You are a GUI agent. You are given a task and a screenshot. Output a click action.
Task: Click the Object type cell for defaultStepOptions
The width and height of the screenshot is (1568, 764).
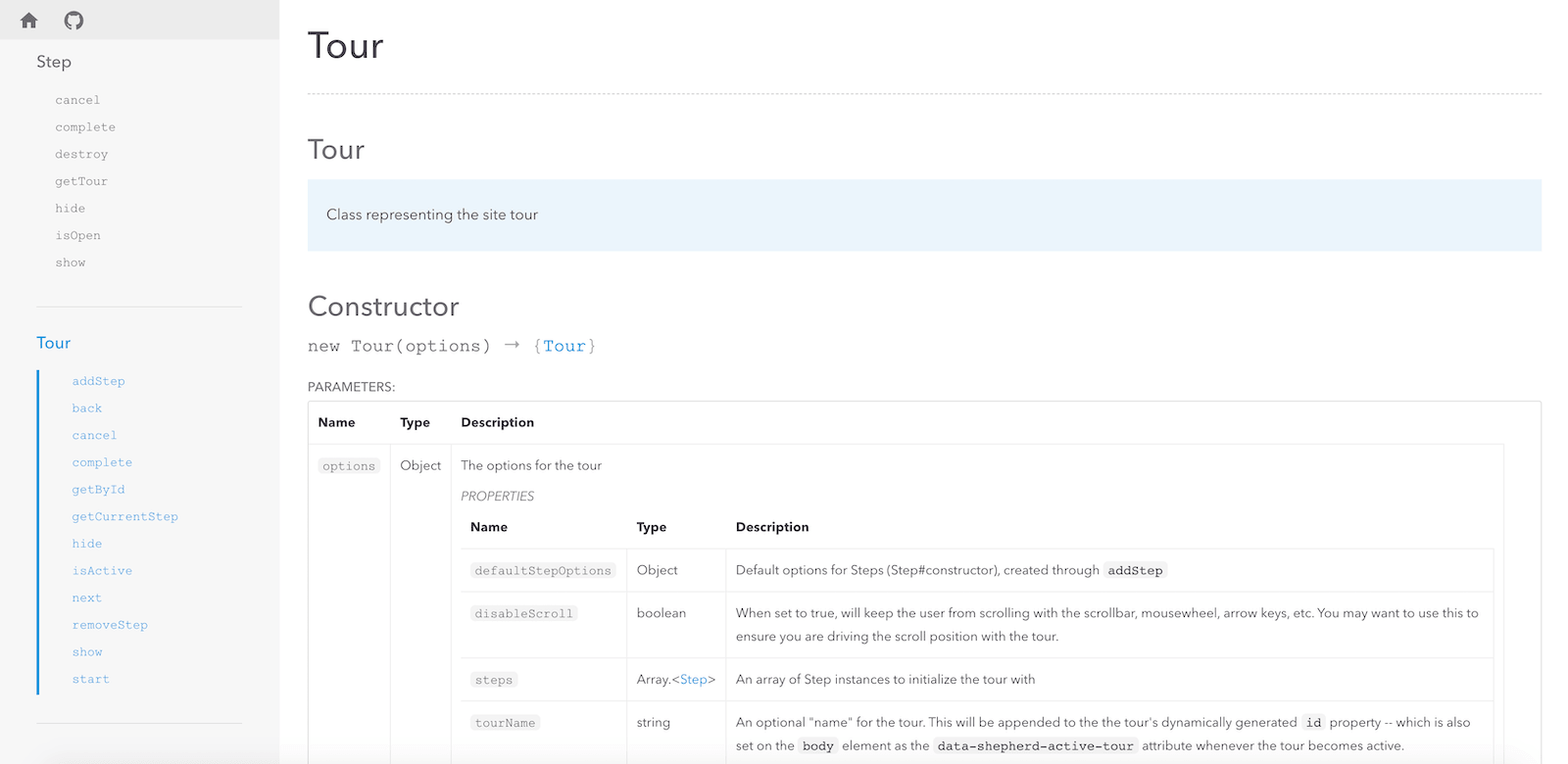click(658, 570)
